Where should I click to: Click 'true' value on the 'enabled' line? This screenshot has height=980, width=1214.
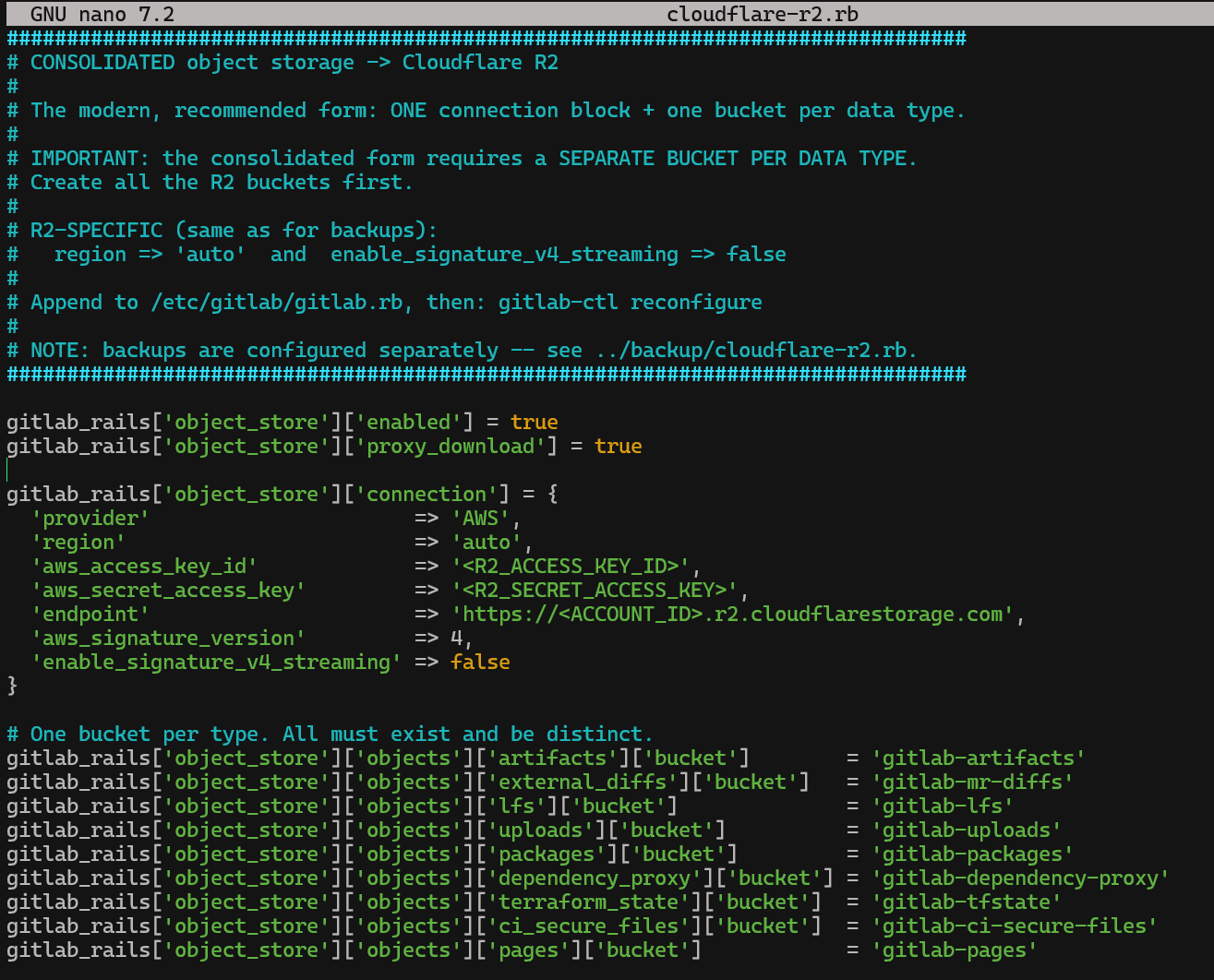pos(535,423)
